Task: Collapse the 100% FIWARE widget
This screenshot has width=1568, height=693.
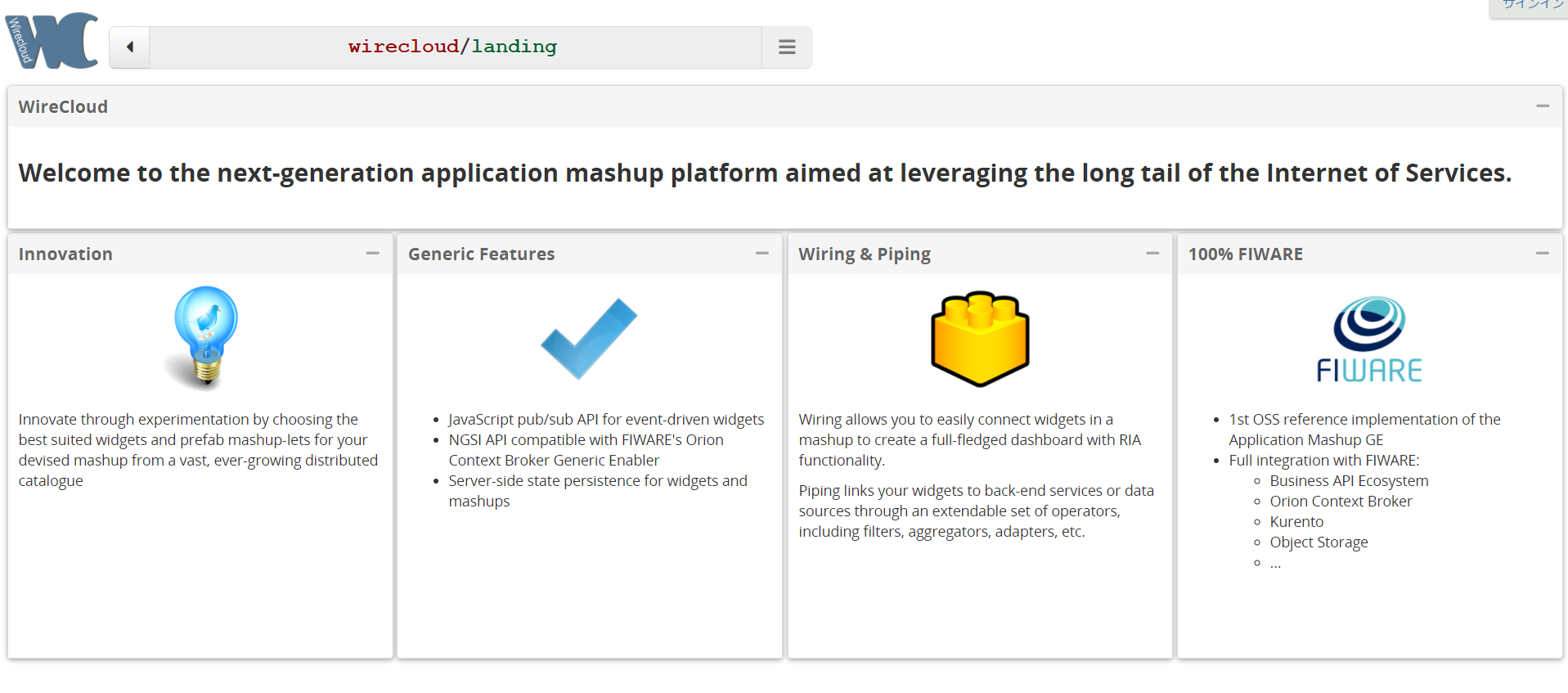Action: (x=1542, y=254)
